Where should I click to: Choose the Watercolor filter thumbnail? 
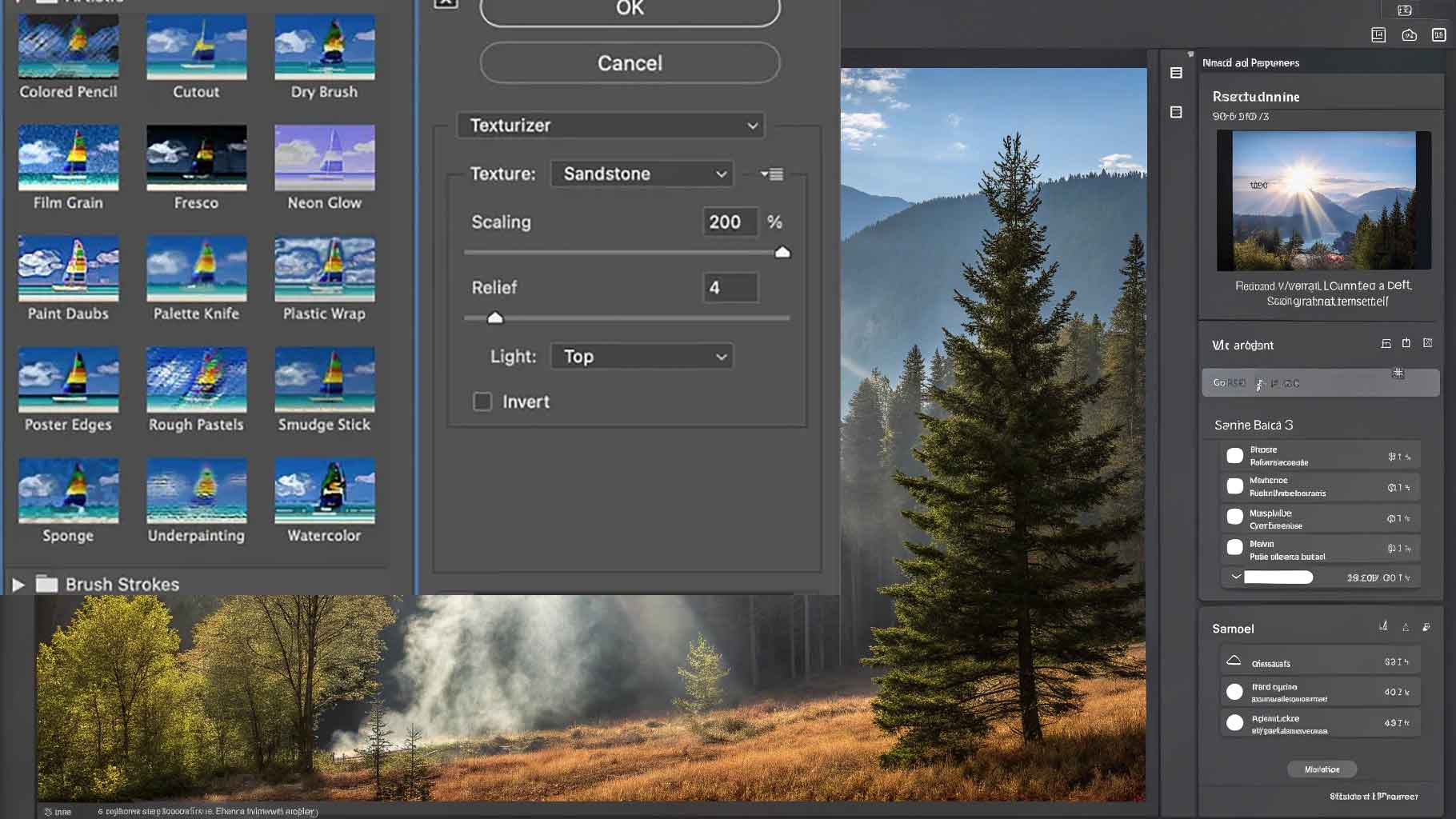click(324, 490)
